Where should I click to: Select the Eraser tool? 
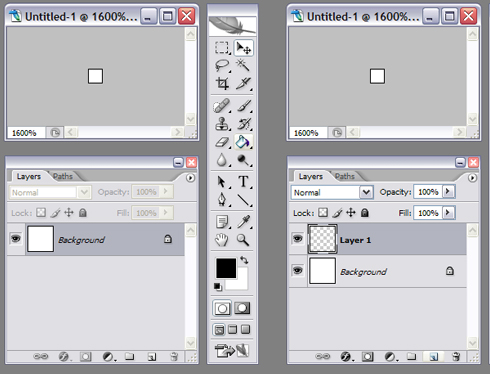[222, 142]
